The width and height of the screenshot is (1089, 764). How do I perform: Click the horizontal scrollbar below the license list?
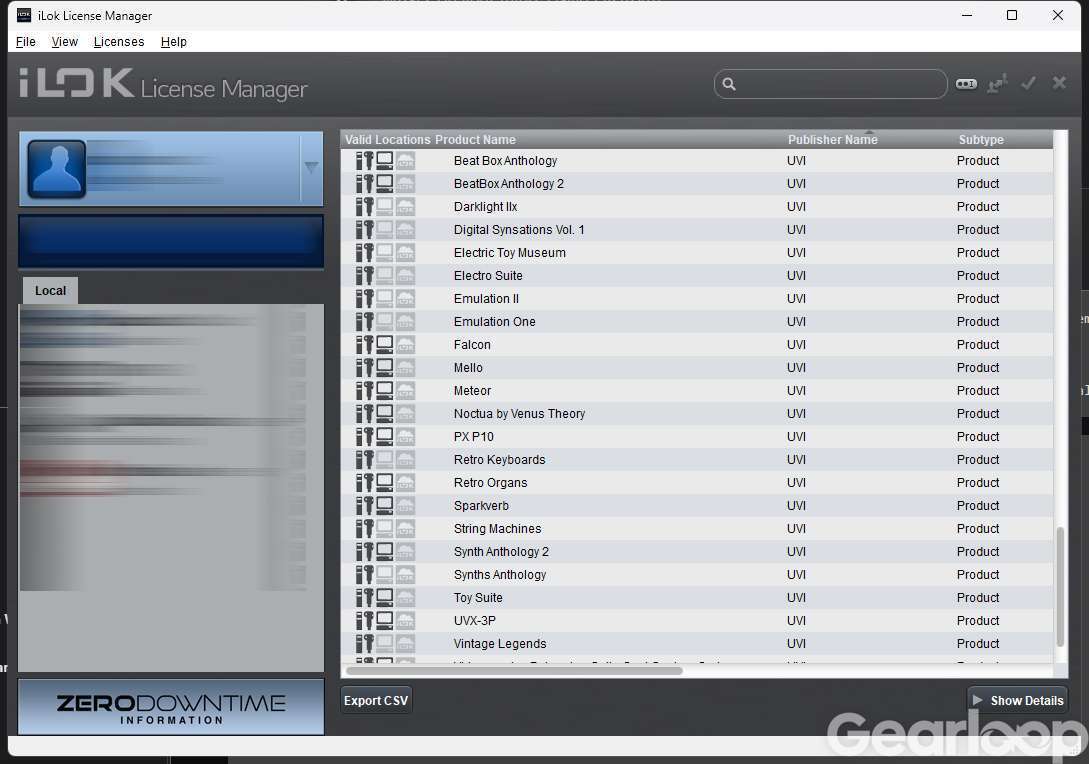click(x=514, y=670)
